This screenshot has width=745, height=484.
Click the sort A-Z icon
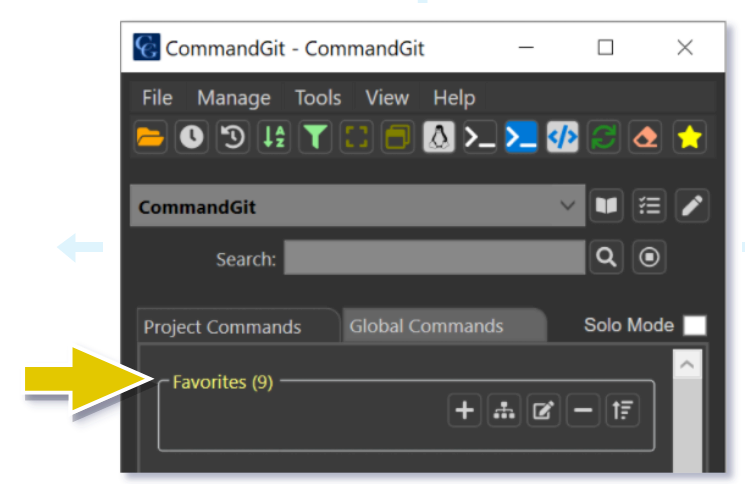point(274,138)
